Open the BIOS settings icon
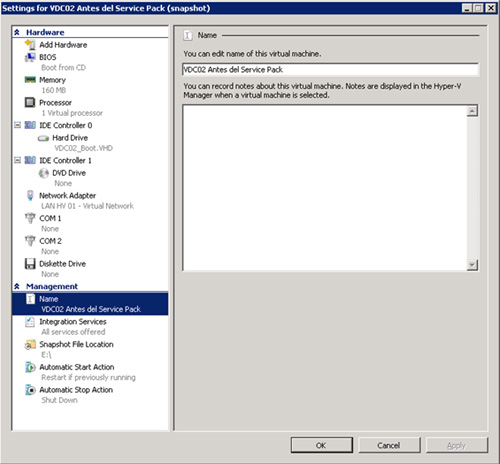Screen dimensions: 500x464 pyautogui.click(x=30, y=57)
